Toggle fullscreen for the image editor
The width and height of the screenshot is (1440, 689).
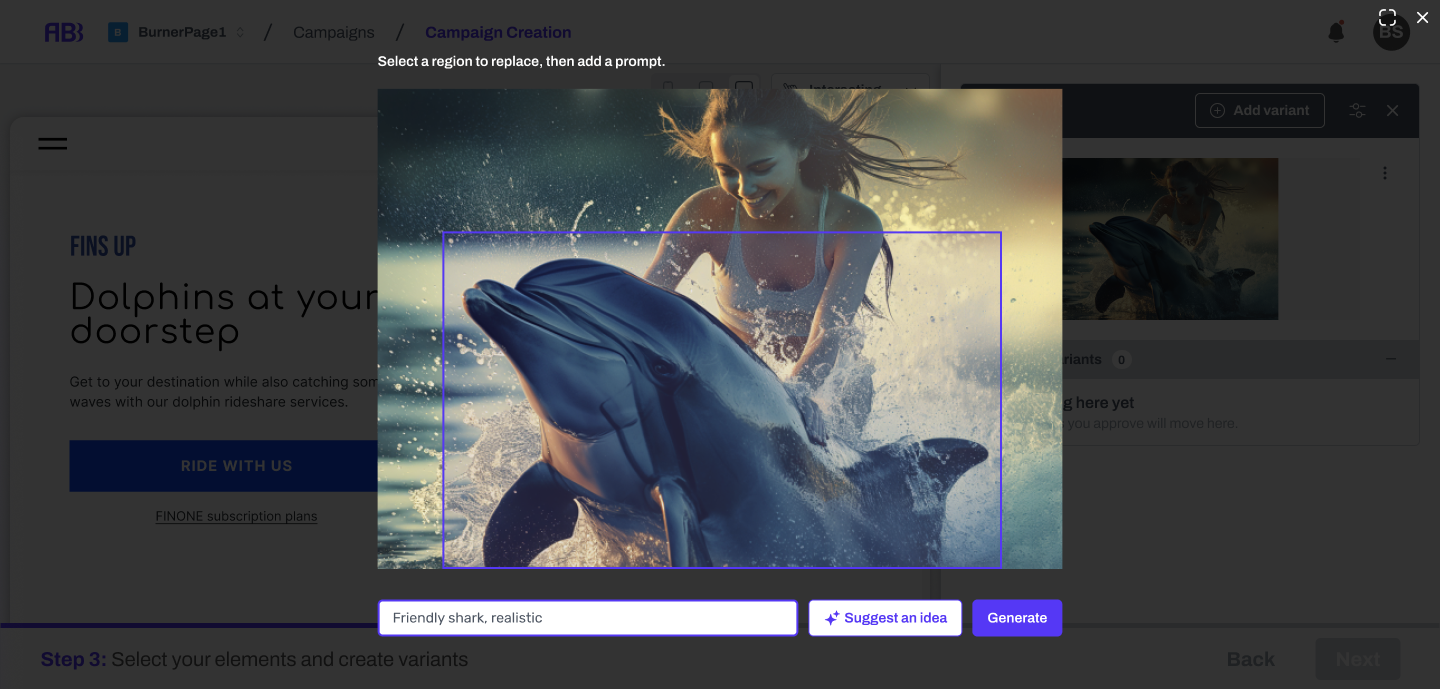1387,17
